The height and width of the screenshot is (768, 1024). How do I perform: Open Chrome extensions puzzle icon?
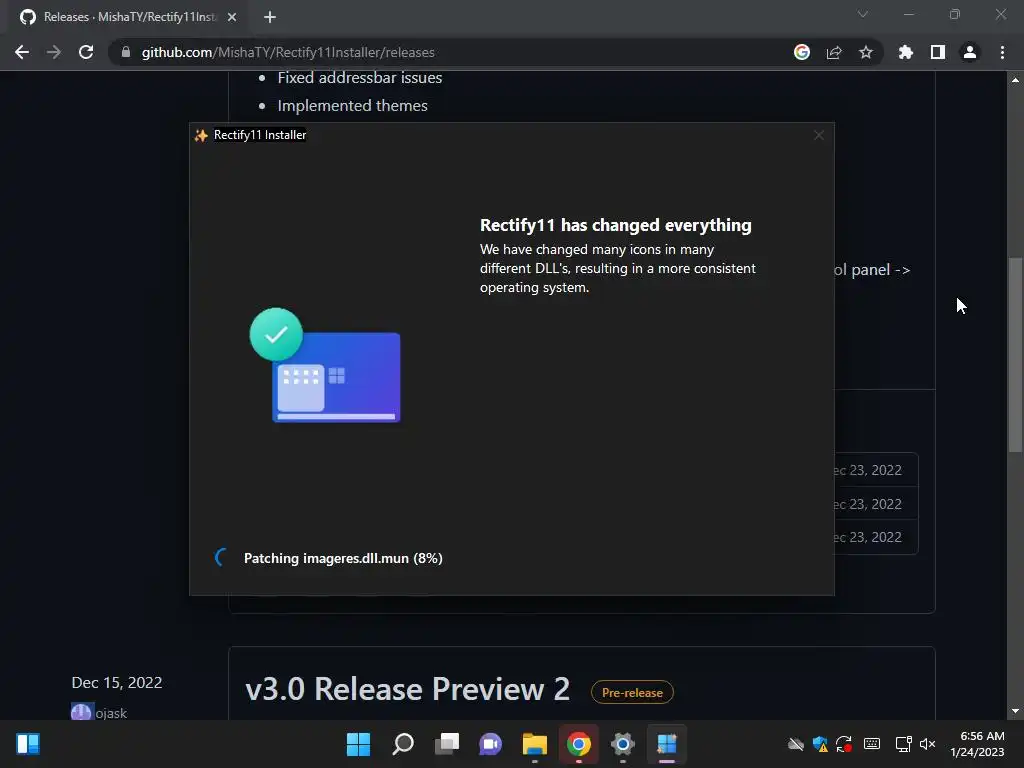tap(905, 52)
